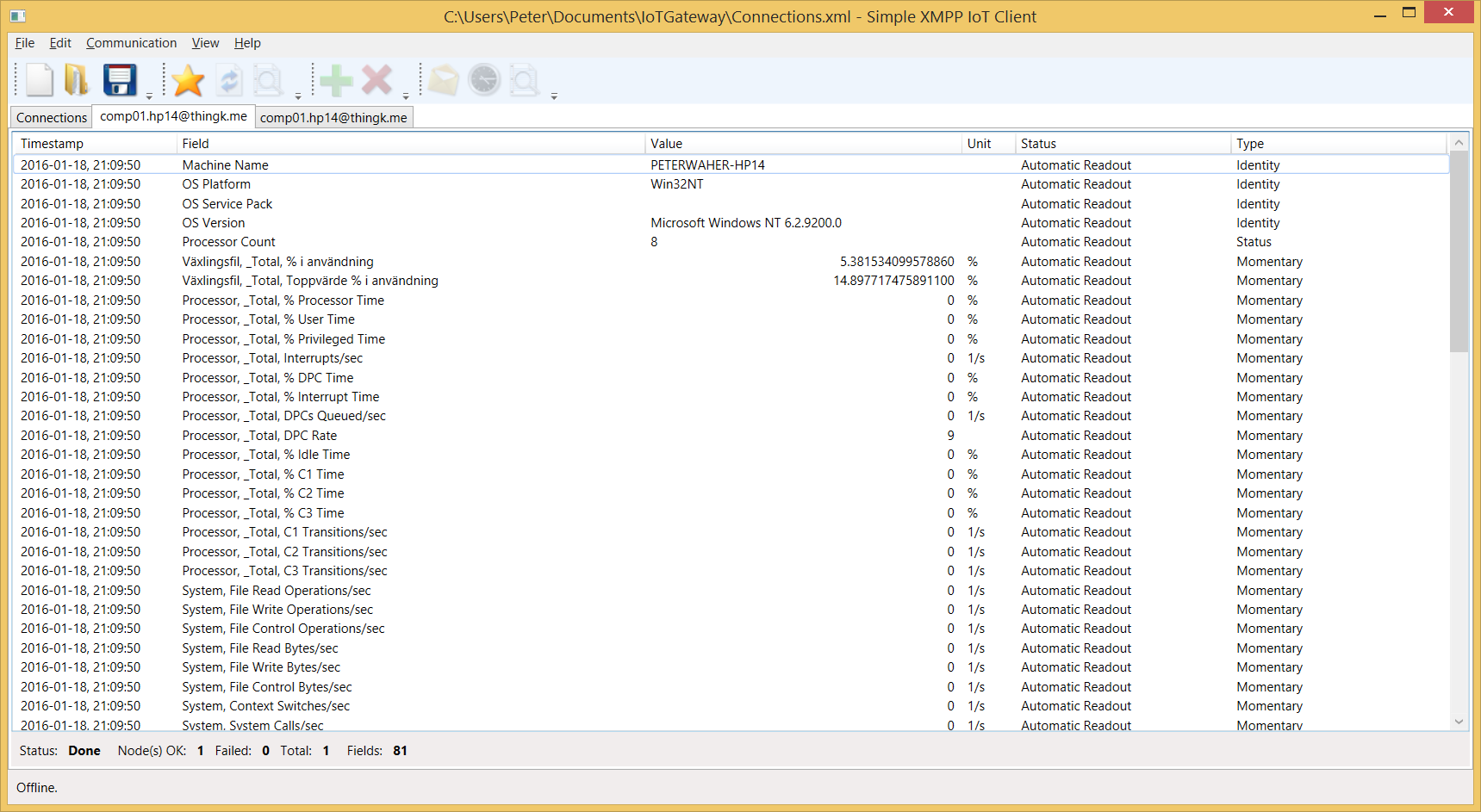The image size is (1481, 812).
Task: Select the OS Platform row
Action: click(x=731, y=184)
